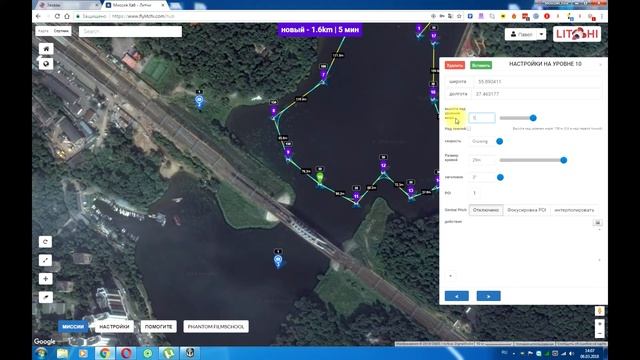Screen dimensions: 640x360
Task: Open the PHANTOM FILMSCHOOL link
Action: [216, 327]
